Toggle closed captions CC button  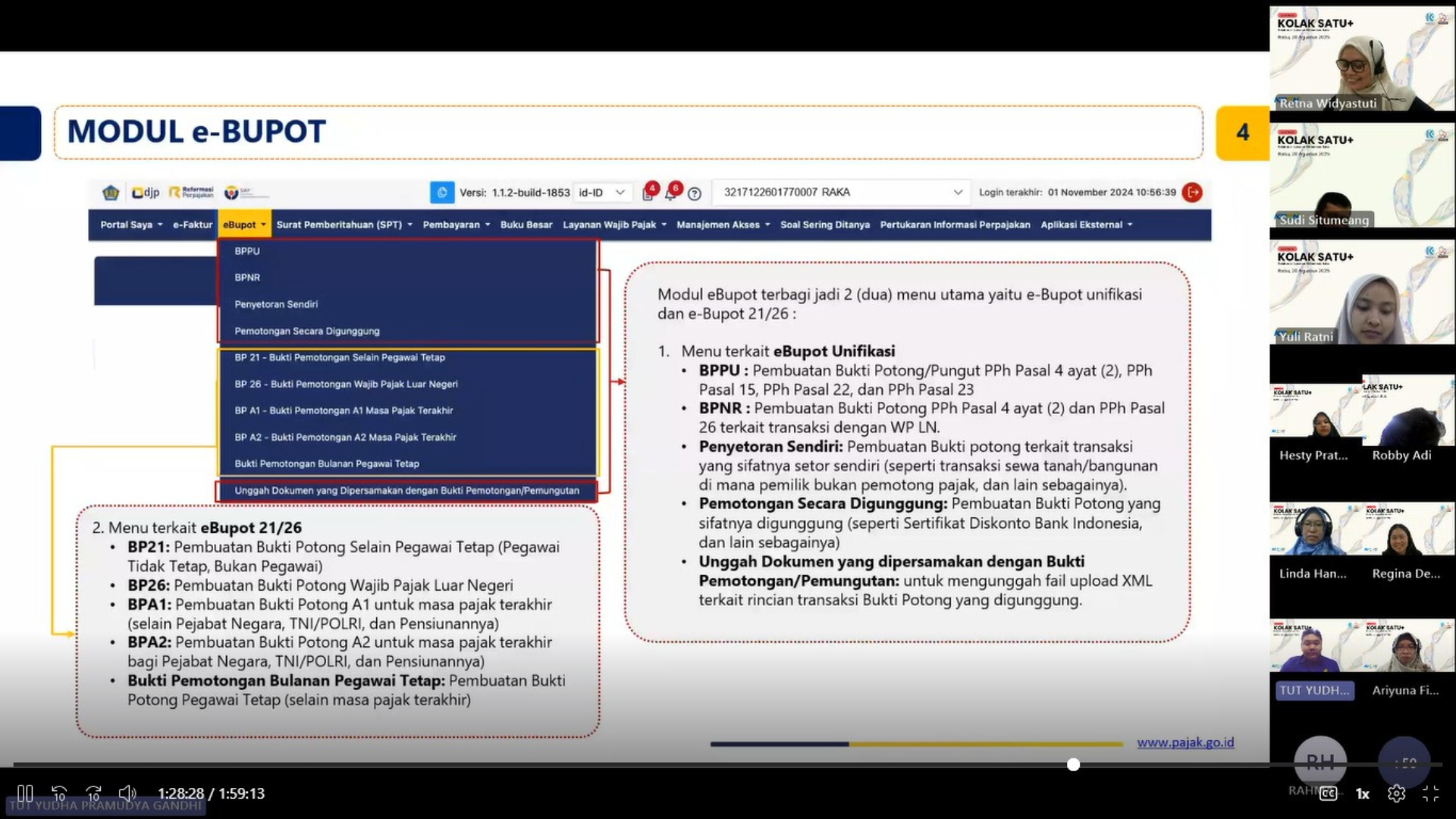click(x=1328, y=793)
